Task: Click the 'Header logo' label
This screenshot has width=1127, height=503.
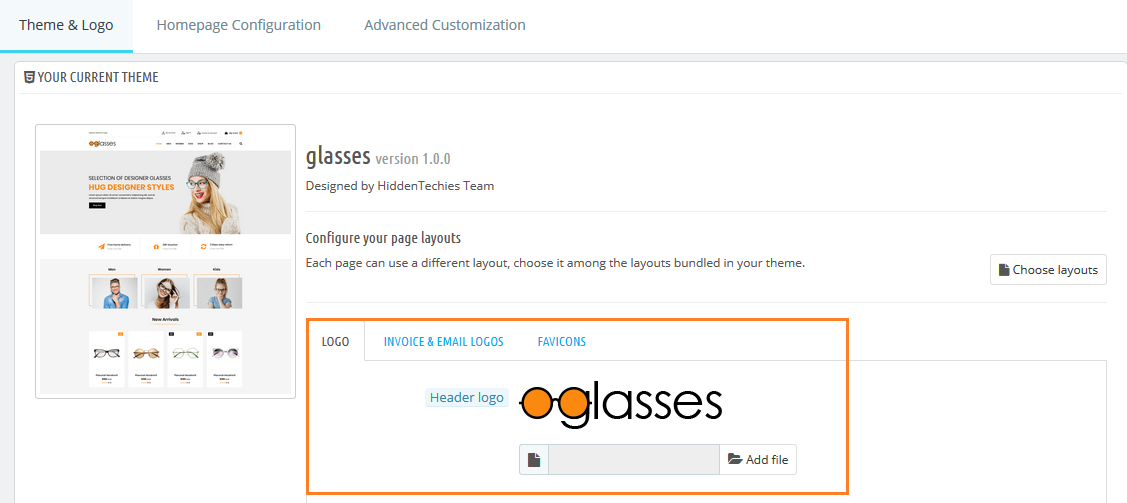Action: 466,397
